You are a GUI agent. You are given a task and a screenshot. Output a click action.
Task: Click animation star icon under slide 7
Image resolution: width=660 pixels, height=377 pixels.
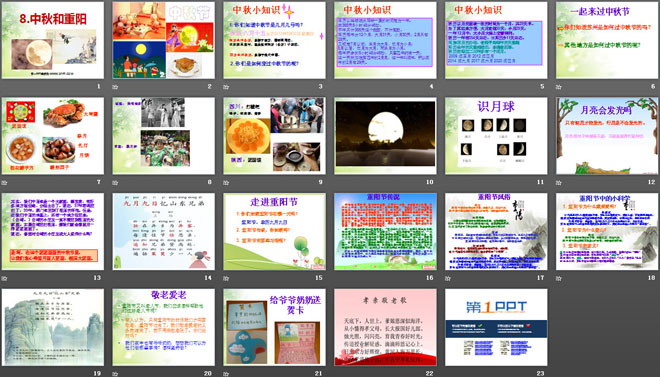5,183
